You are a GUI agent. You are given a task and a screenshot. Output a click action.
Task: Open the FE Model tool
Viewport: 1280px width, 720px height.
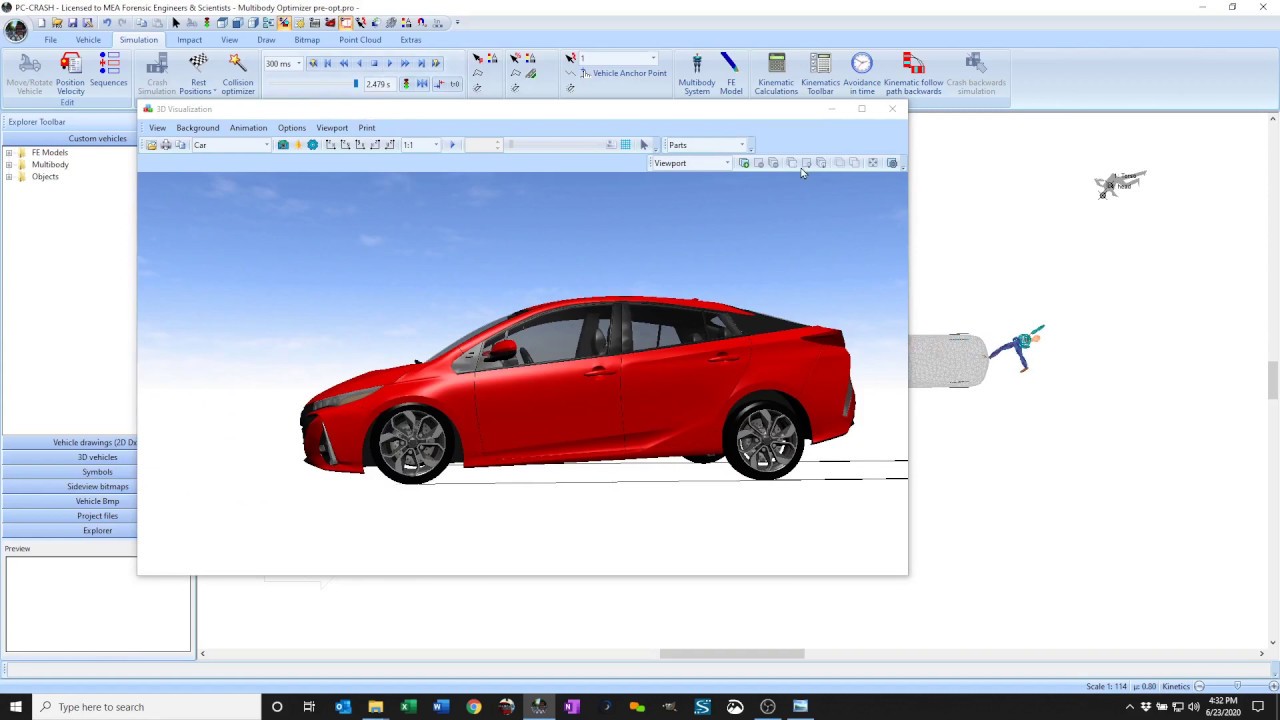(x=731, y=74)
